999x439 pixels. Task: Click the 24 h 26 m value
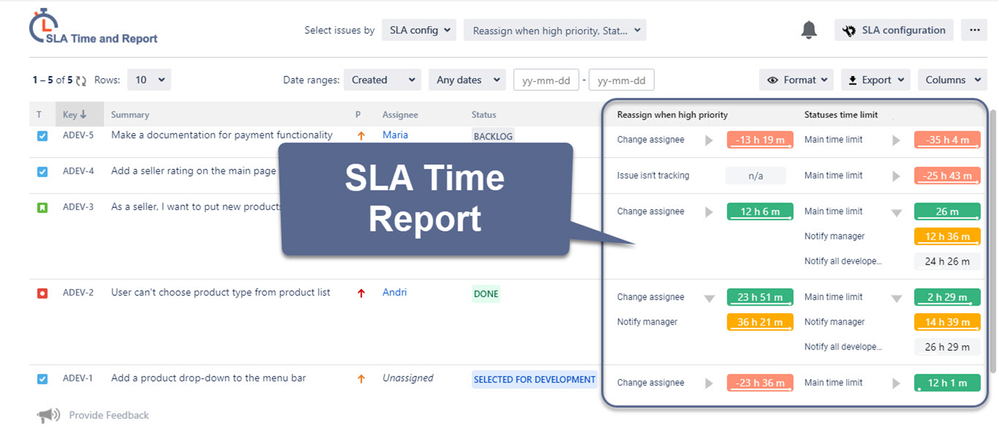[x=947, y=261]
